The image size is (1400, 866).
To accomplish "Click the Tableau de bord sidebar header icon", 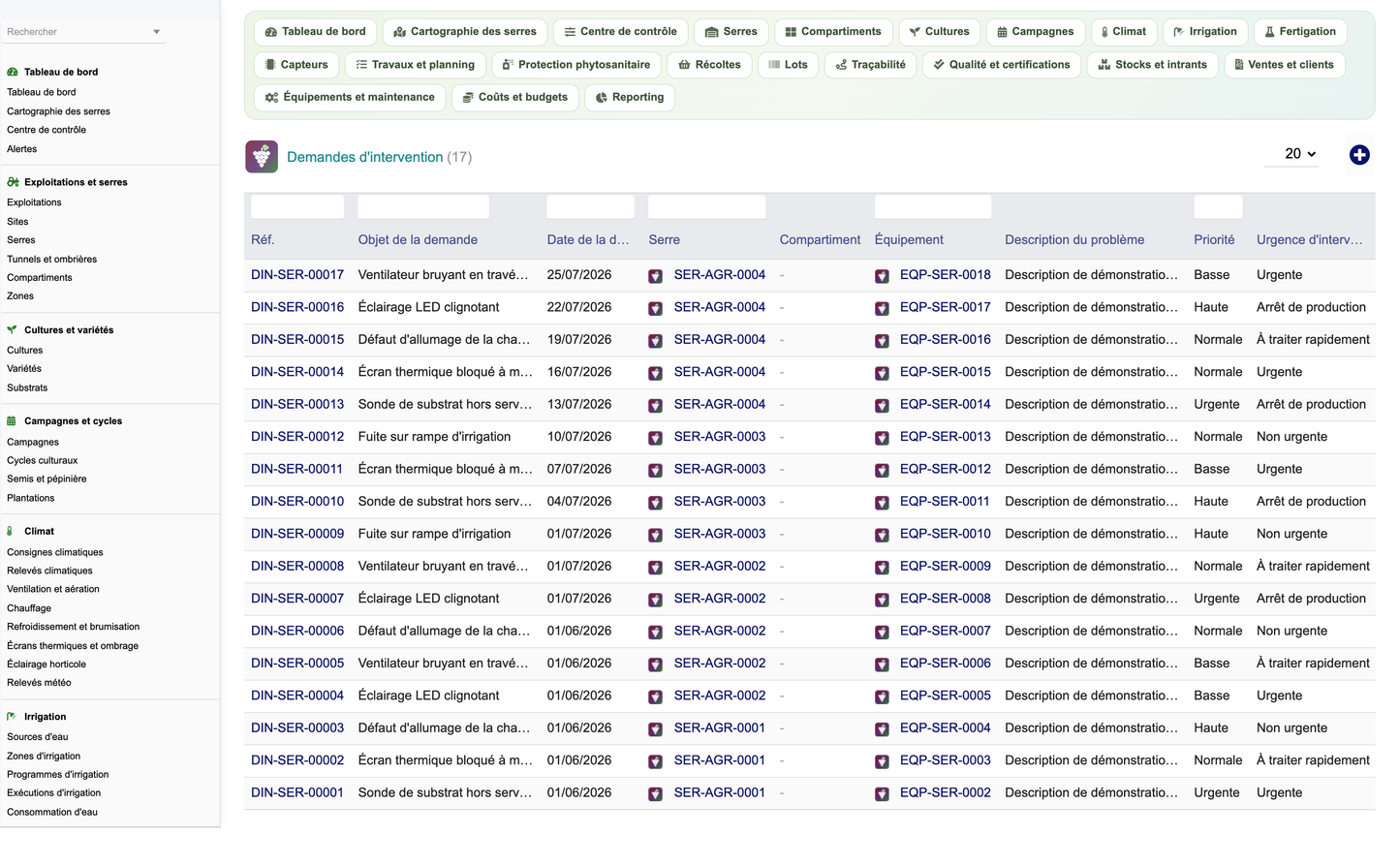I will point(13,72).
